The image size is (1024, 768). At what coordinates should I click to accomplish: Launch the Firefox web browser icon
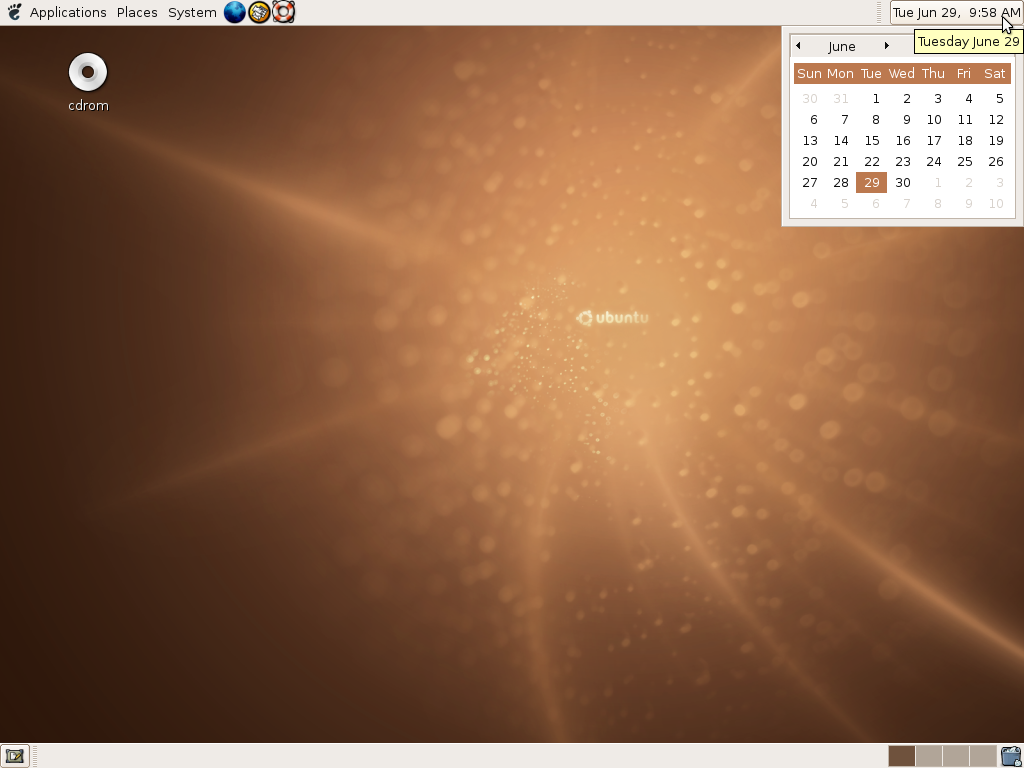click(234, 12)
